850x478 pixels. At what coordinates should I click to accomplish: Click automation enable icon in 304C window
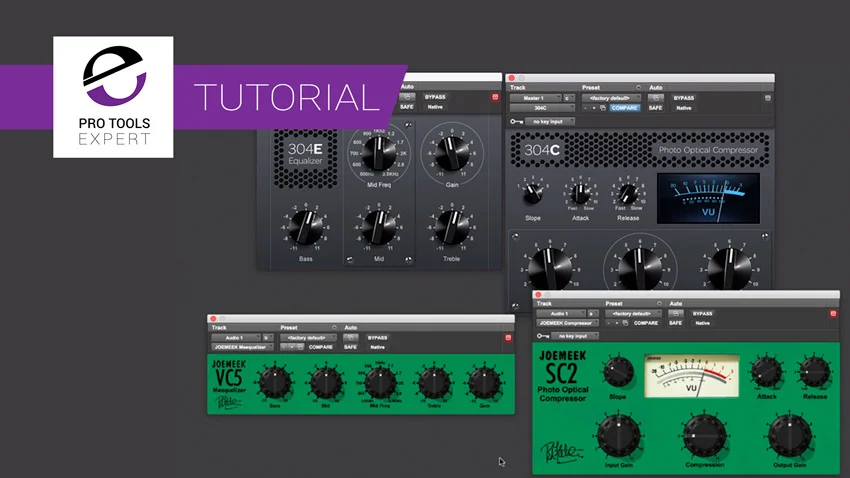tap(655, 98)
